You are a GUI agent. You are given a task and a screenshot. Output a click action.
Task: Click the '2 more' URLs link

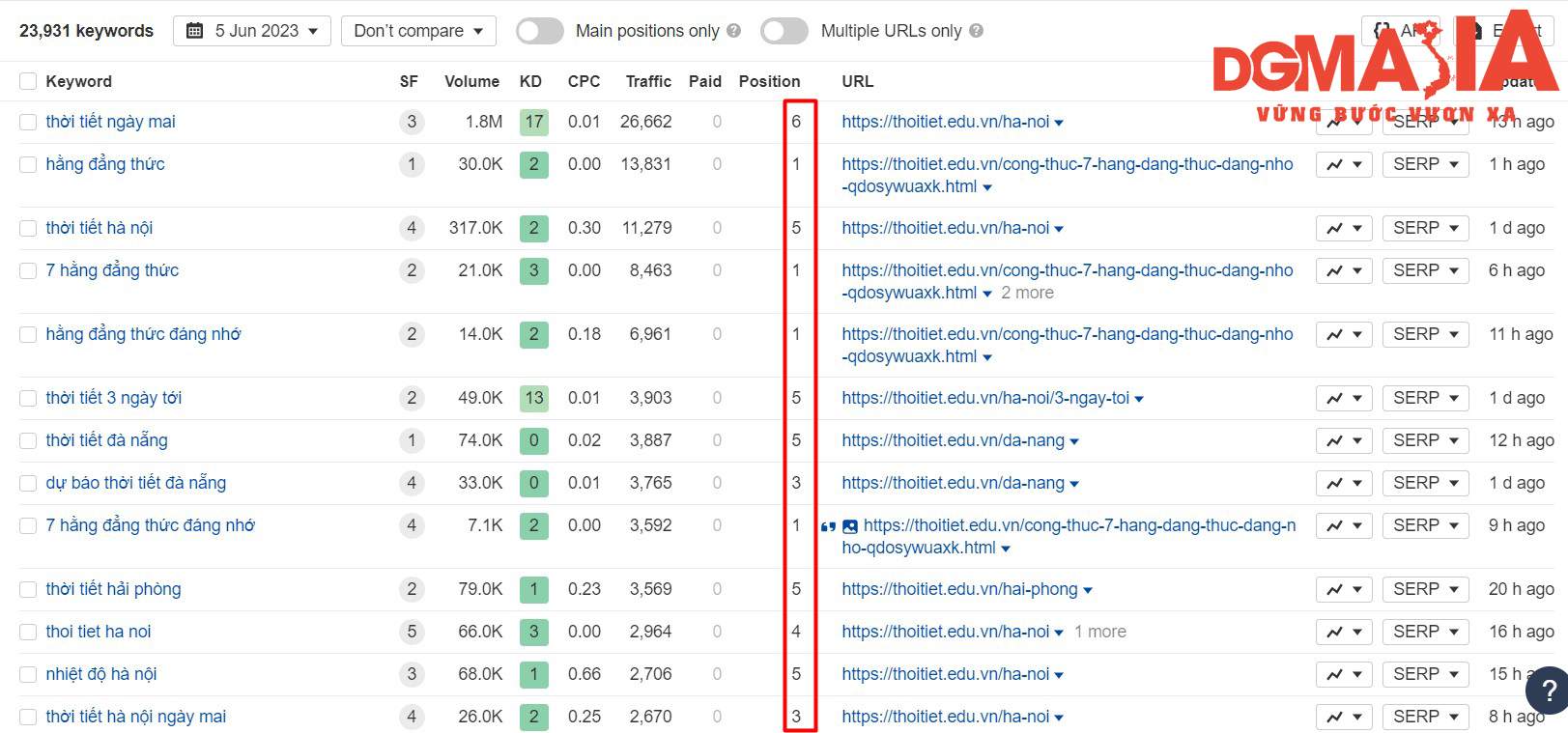point(1027,293)
